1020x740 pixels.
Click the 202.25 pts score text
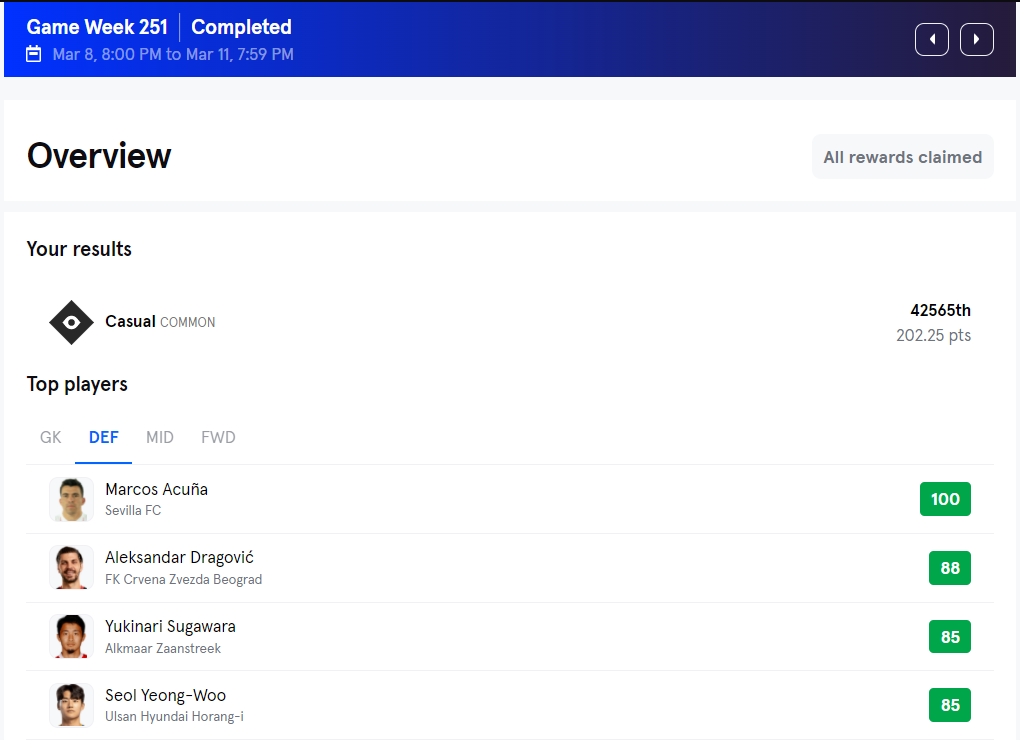(933, 336)
